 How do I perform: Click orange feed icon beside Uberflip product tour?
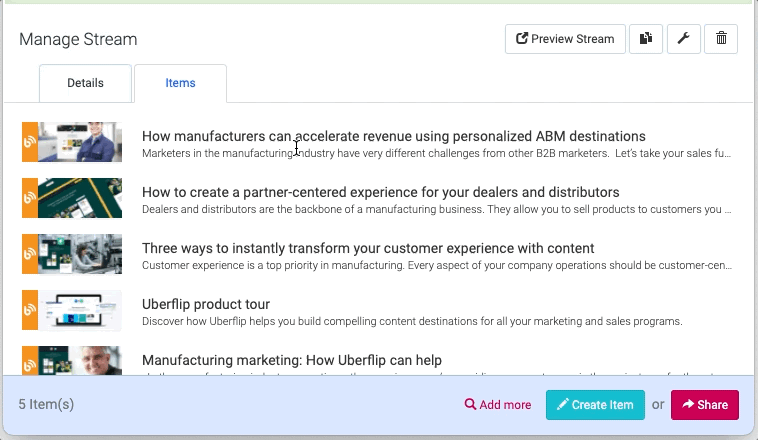(30, 310)
